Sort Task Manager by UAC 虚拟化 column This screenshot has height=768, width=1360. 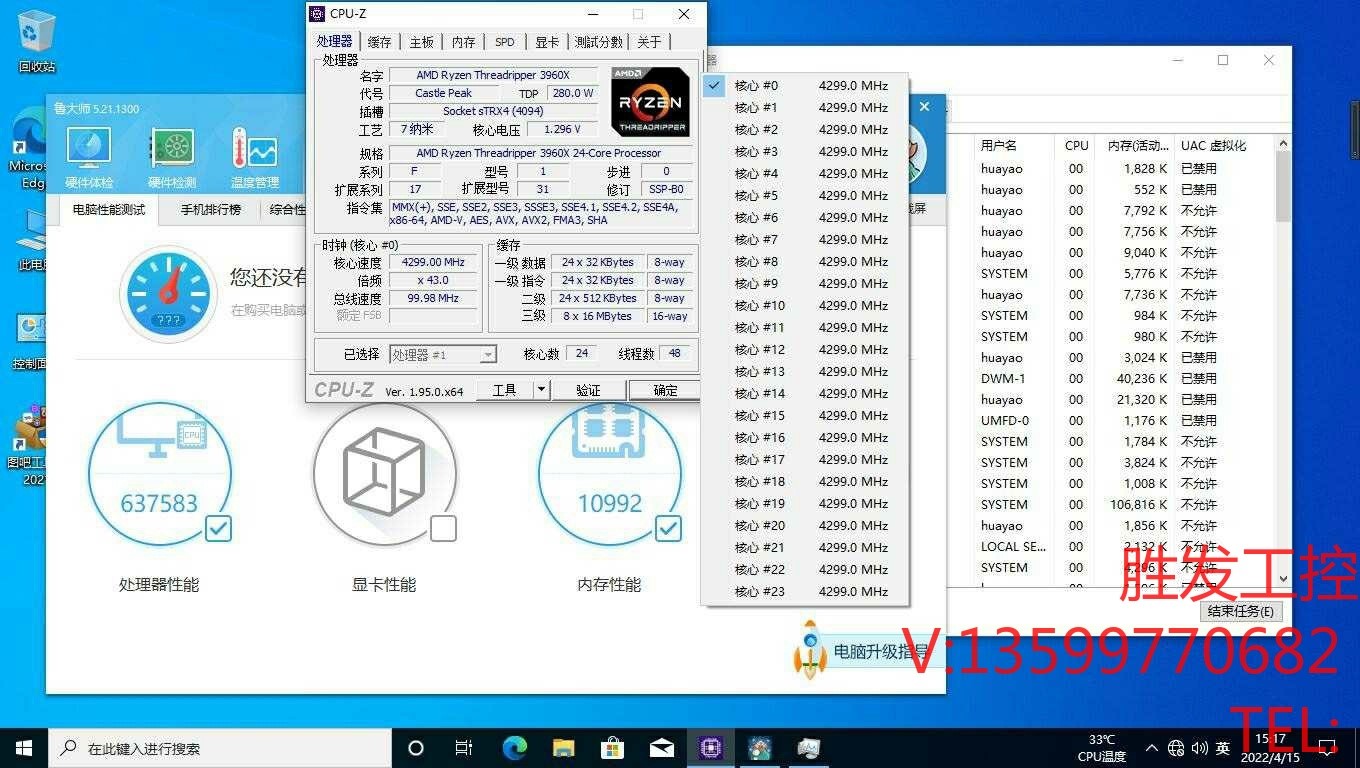[x=1223, y=145]
